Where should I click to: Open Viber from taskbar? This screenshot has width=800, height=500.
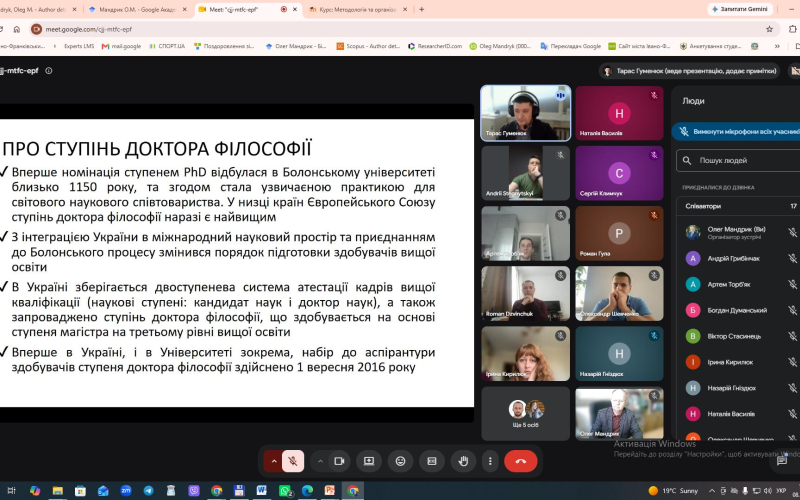tap(194, 490)
